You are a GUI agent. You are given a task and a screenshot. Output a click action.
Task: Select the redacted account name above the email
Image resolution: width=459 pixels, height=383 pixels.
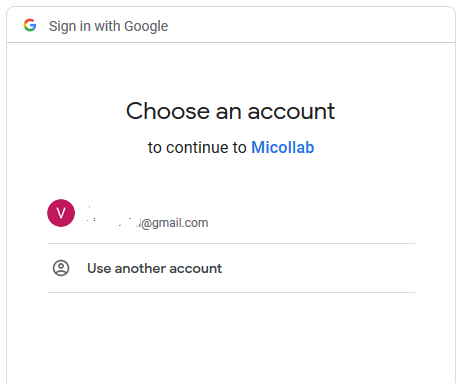pos(118,204)
